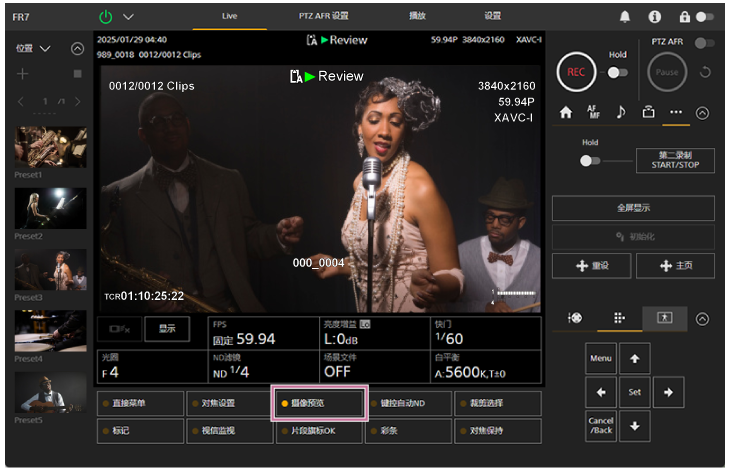730x470 pixels.
Task: Click the 全屏显示 full-screen button
Action: coord(633,208)
